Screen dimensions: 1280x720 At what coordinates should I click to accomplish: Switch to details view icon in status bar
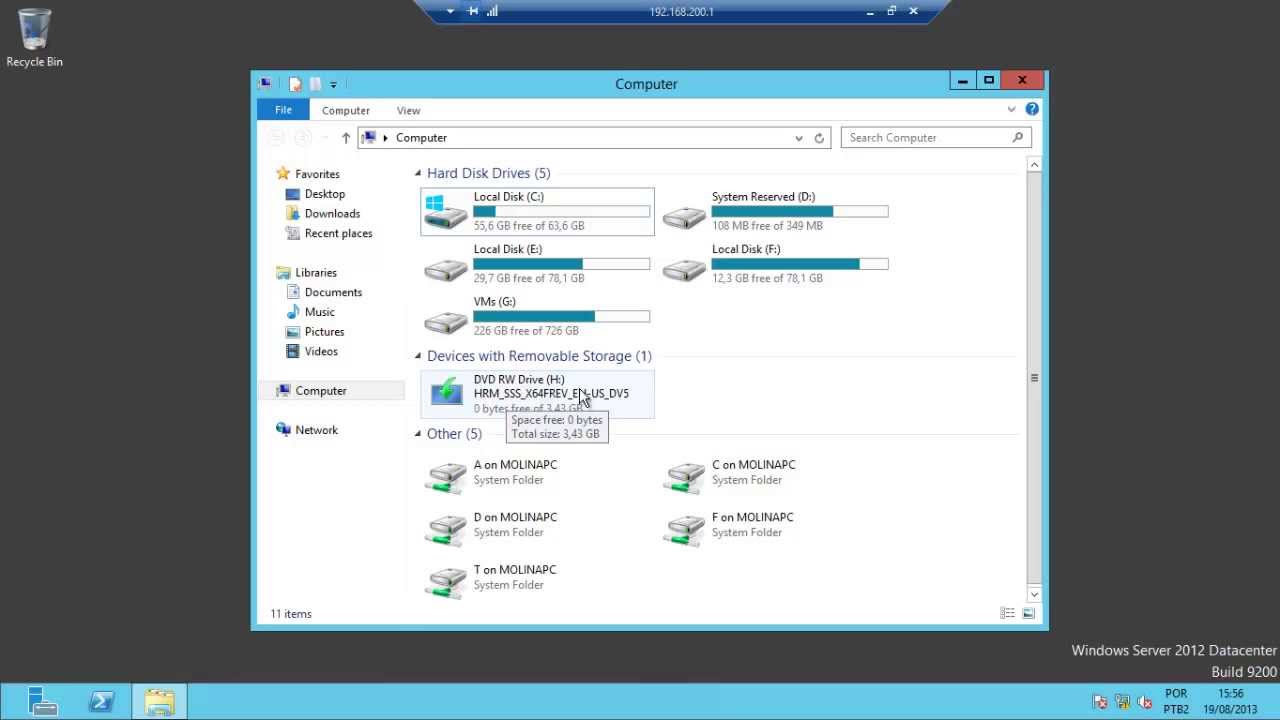(x=1008, y=613)
